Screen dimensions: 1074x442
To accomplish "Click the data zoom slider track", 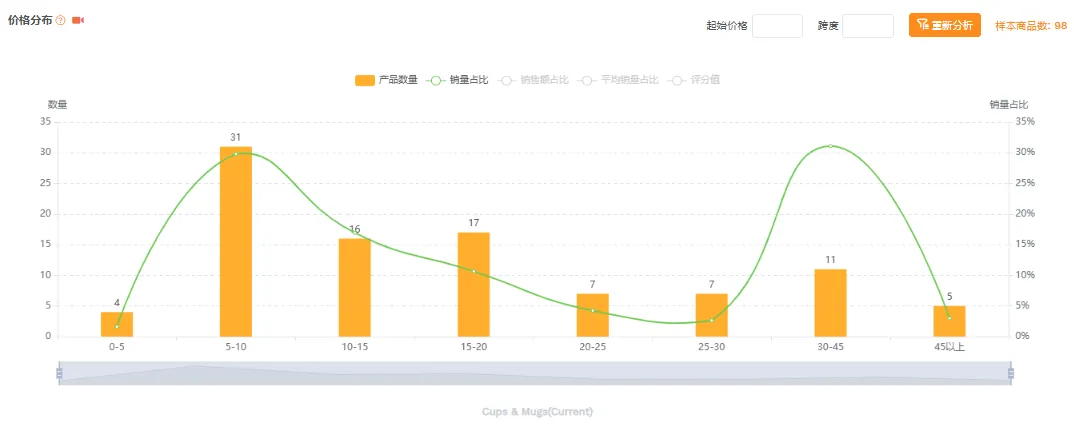I will pos(535,373).
